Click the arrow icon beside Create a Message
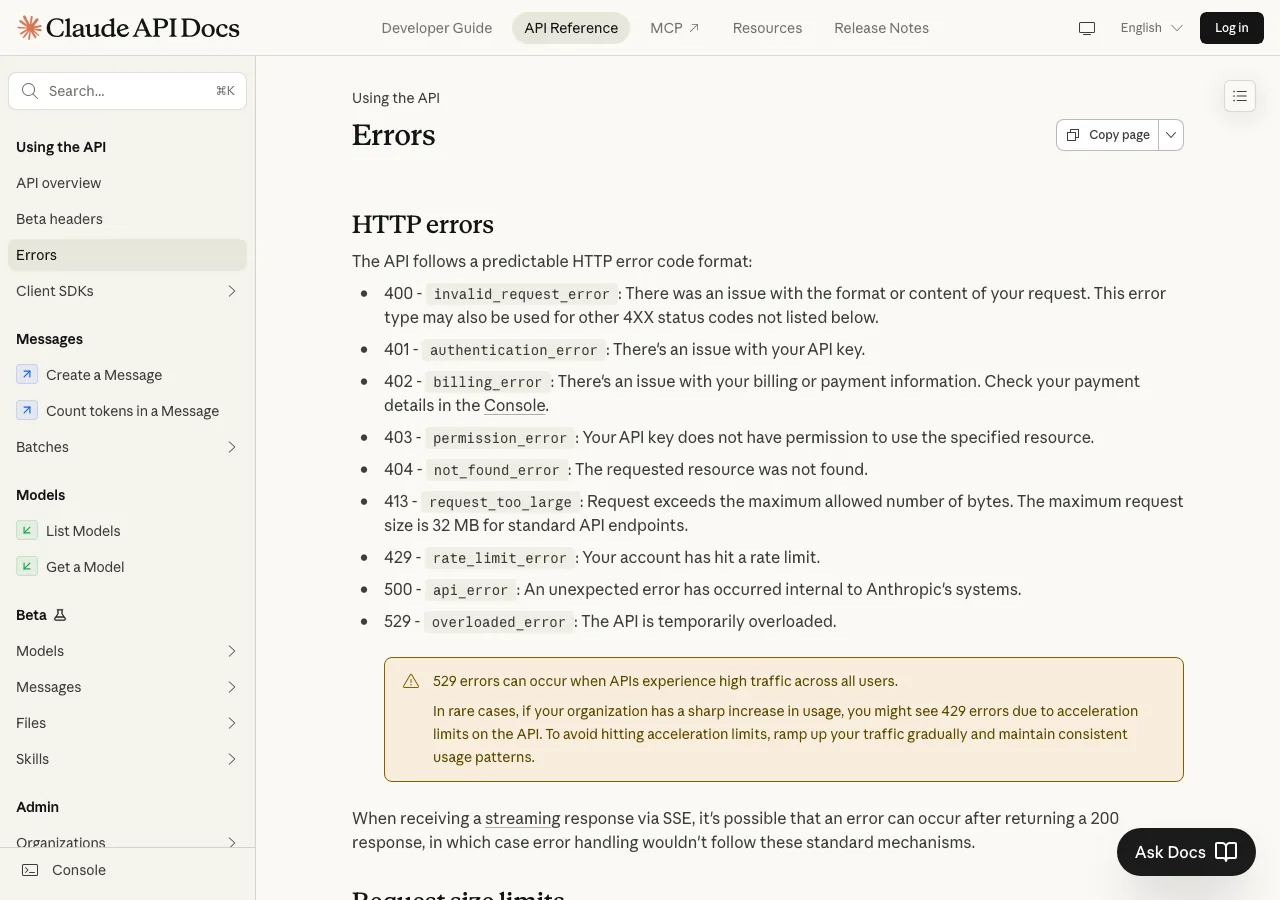Viewport: 1280px width, 900px height. click(x=27, y=375)
